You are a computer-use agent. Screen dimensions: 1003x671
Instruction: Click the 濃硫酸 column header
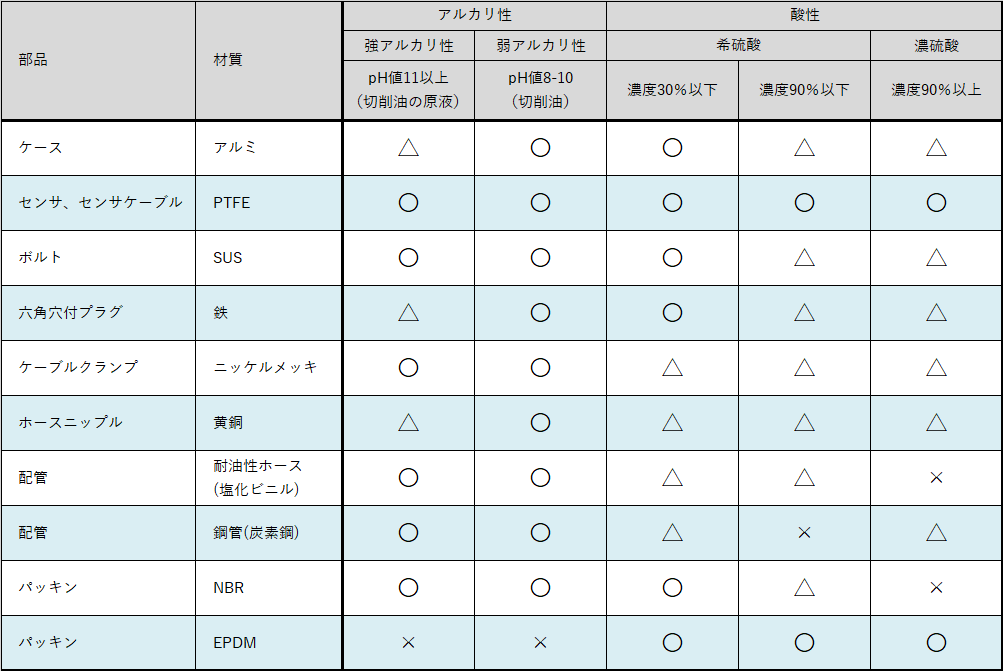tap(936, 45)
